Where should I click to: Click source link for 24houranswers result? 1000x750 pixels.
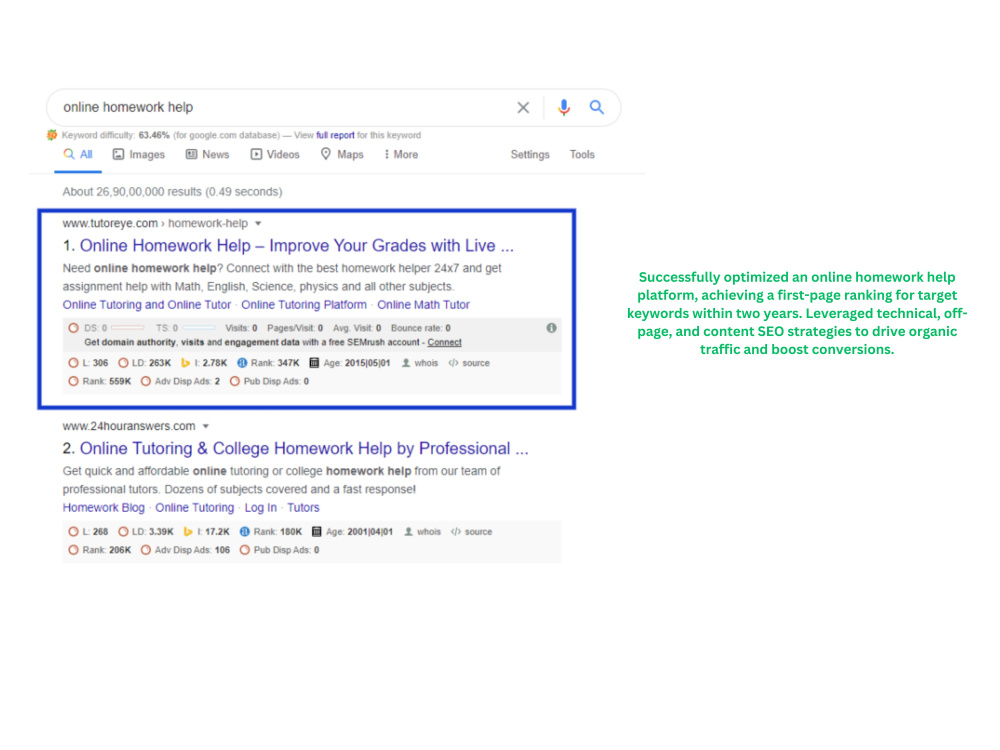coord(472,532)
